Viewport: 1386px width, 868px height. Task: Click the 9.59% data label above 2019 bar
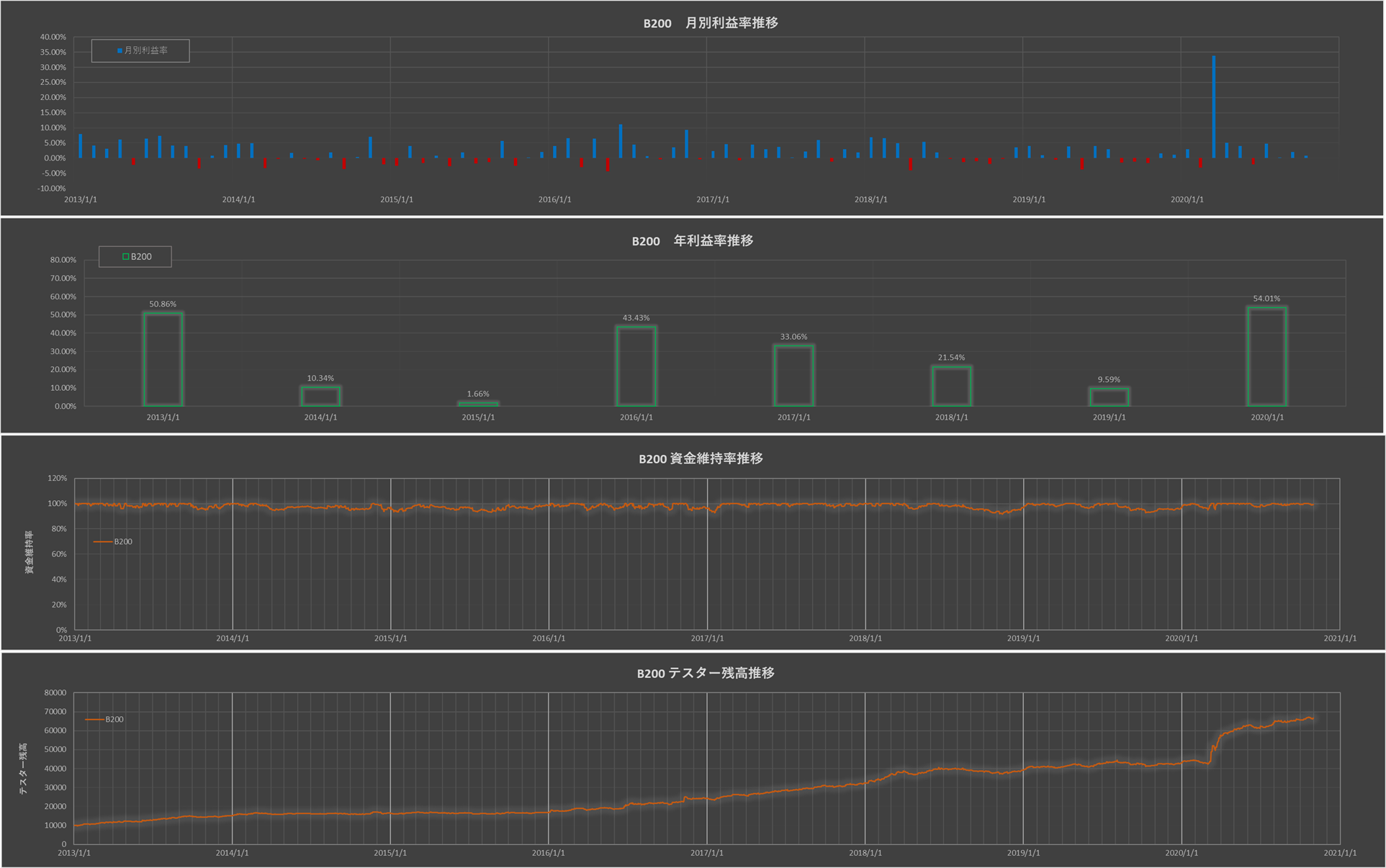point(1109,379)
